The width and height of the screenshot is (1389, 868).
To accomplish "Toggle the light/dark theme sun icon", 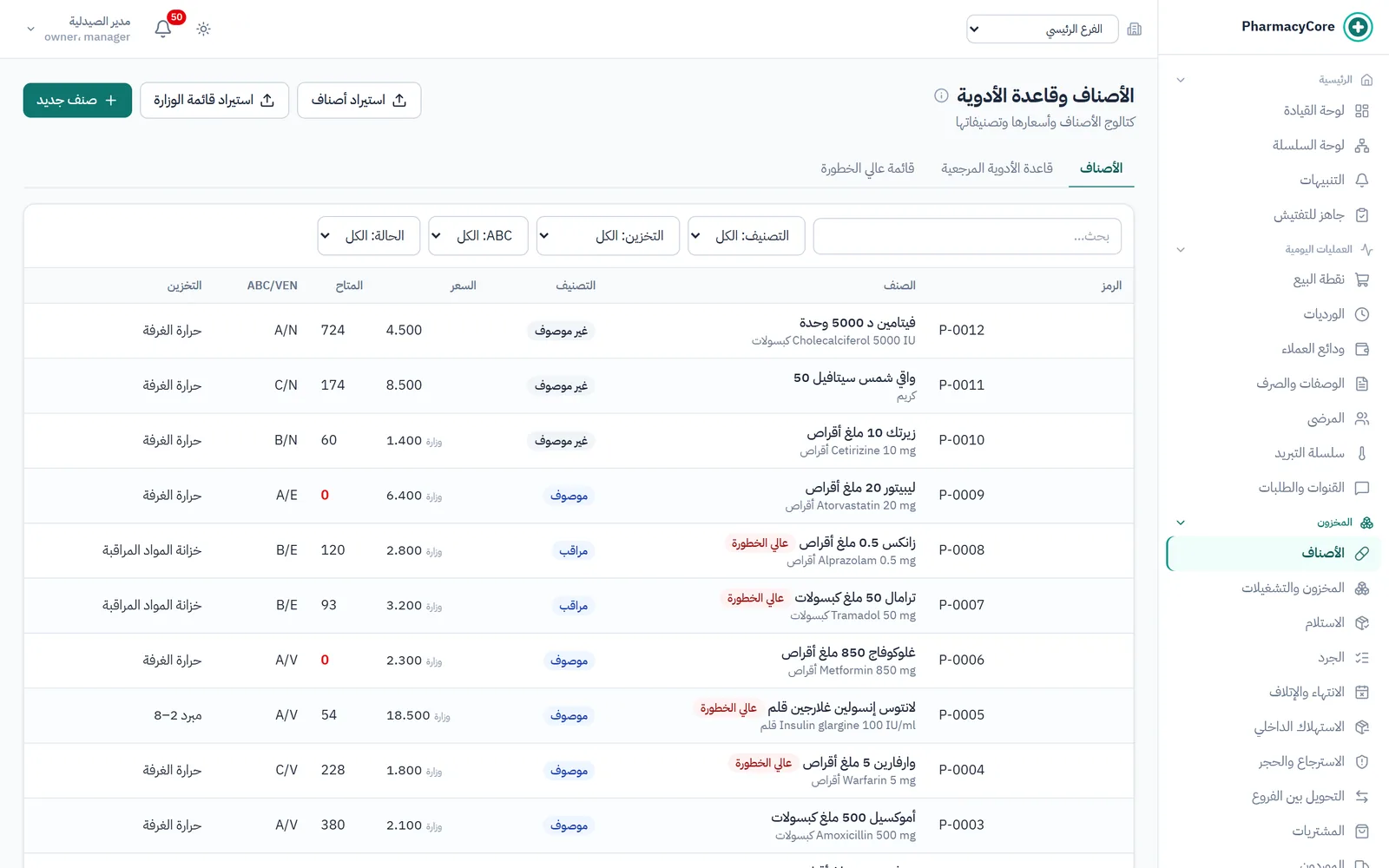I will 204,29.
